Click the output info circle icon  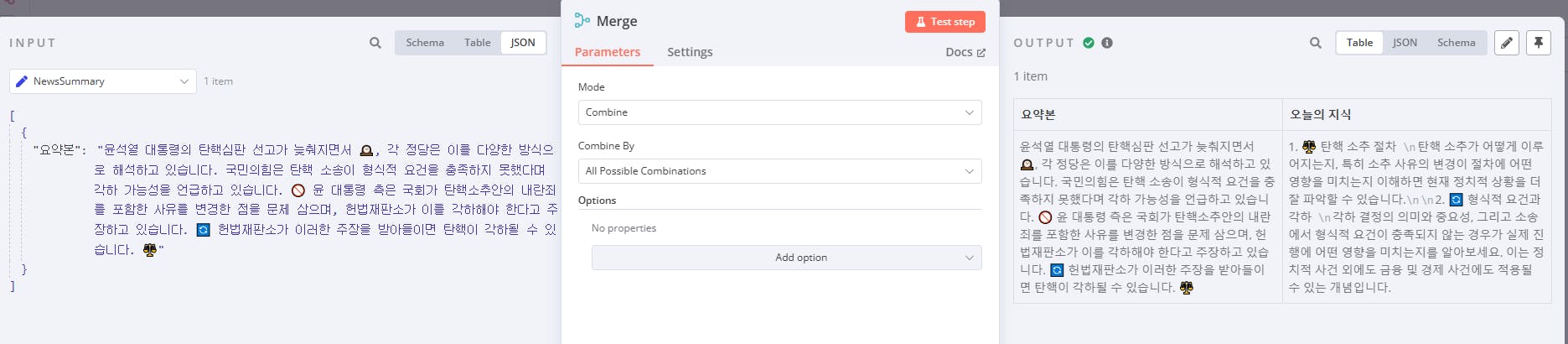tap(1107, 43)
